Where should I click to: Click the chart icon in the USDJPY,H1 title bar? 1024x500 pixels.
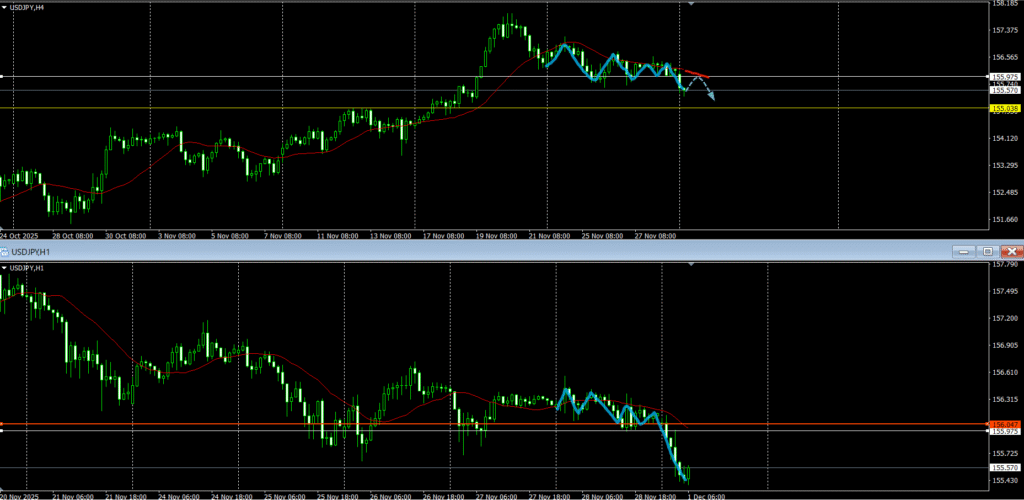pyautogui.click(x=4, y=251)
